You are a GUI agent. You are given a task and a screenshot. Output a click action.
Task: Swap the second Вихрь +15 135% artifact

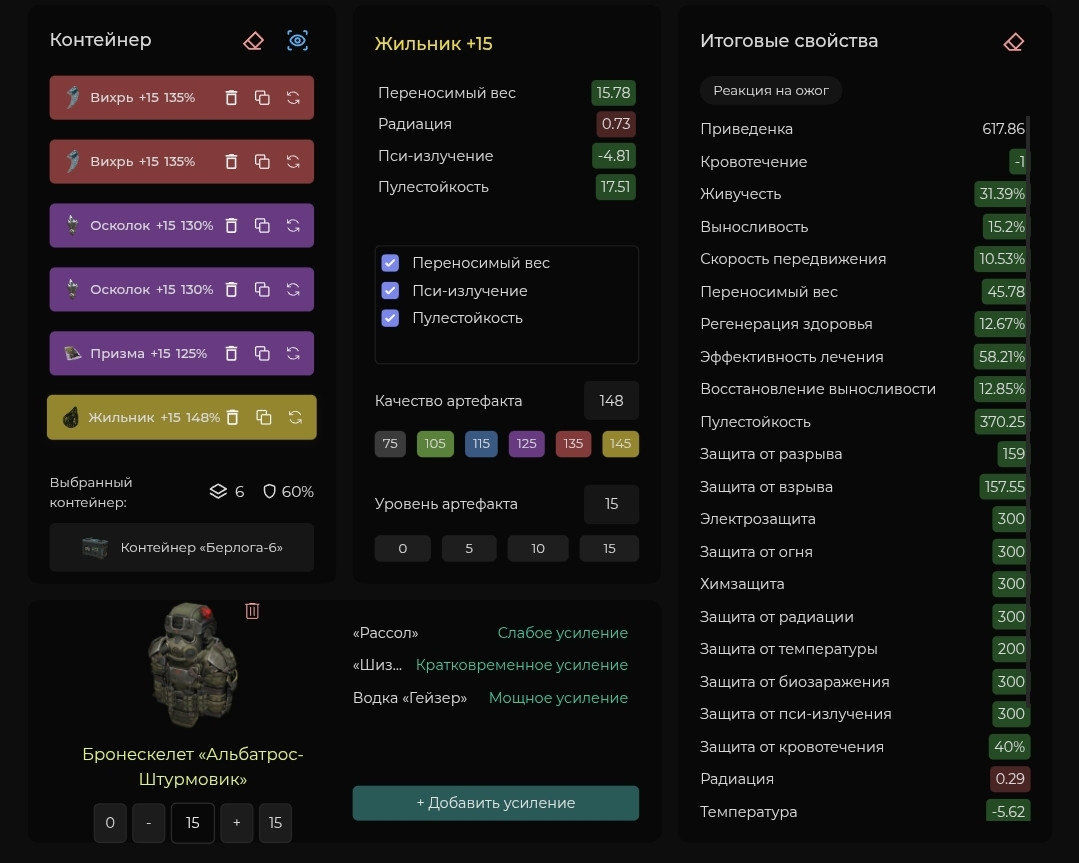coord(293,162)
